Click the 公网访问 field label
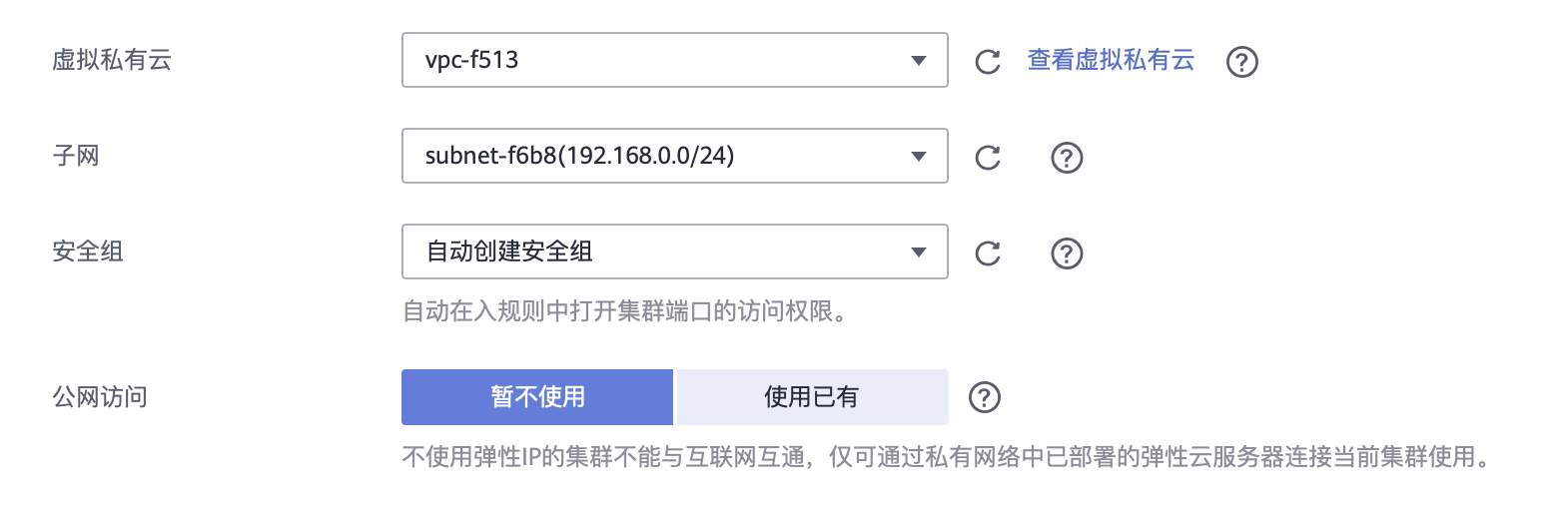Viewport: 1568px width, 505px height. (100, 397)
